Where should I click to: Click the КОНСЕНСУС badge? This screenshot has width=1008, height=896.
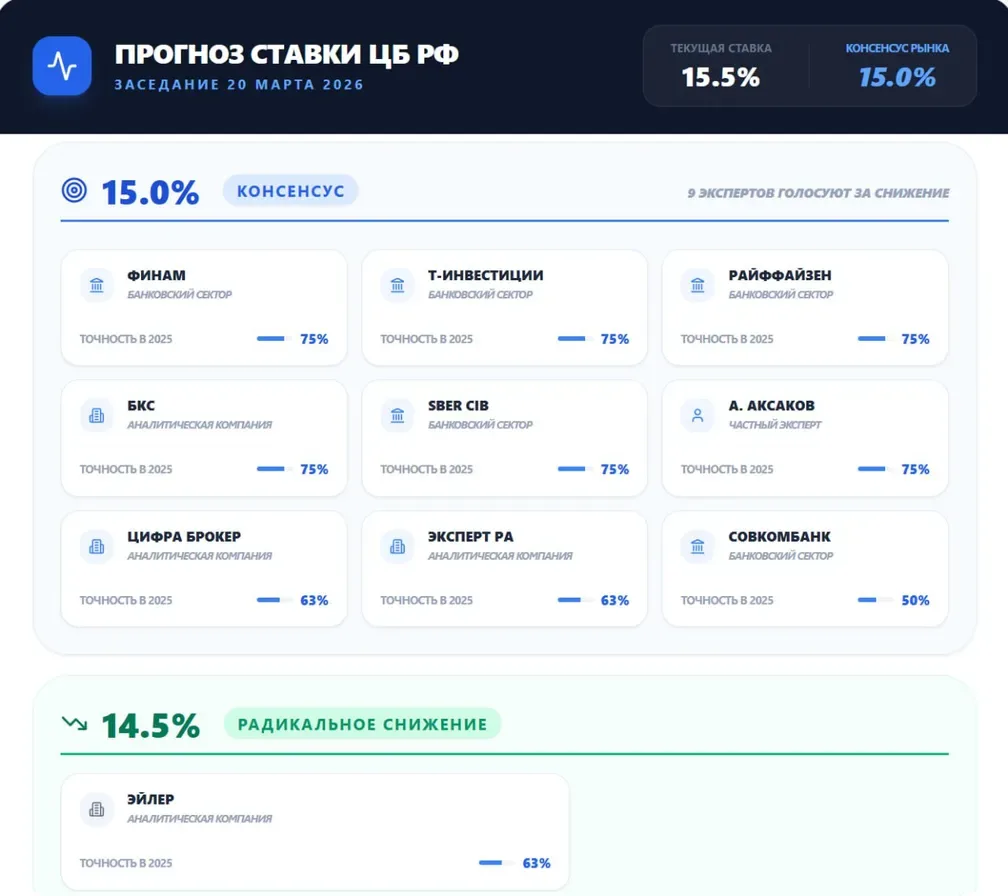291,191
